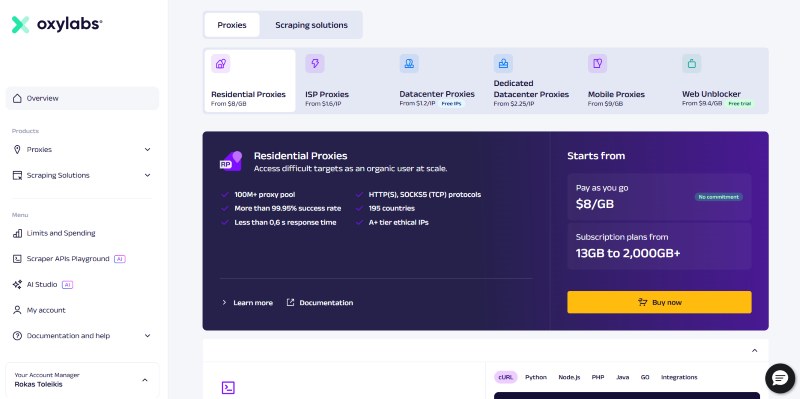
Task: Click the Pay as you go $8/GB box
Action: coord(659,197)
